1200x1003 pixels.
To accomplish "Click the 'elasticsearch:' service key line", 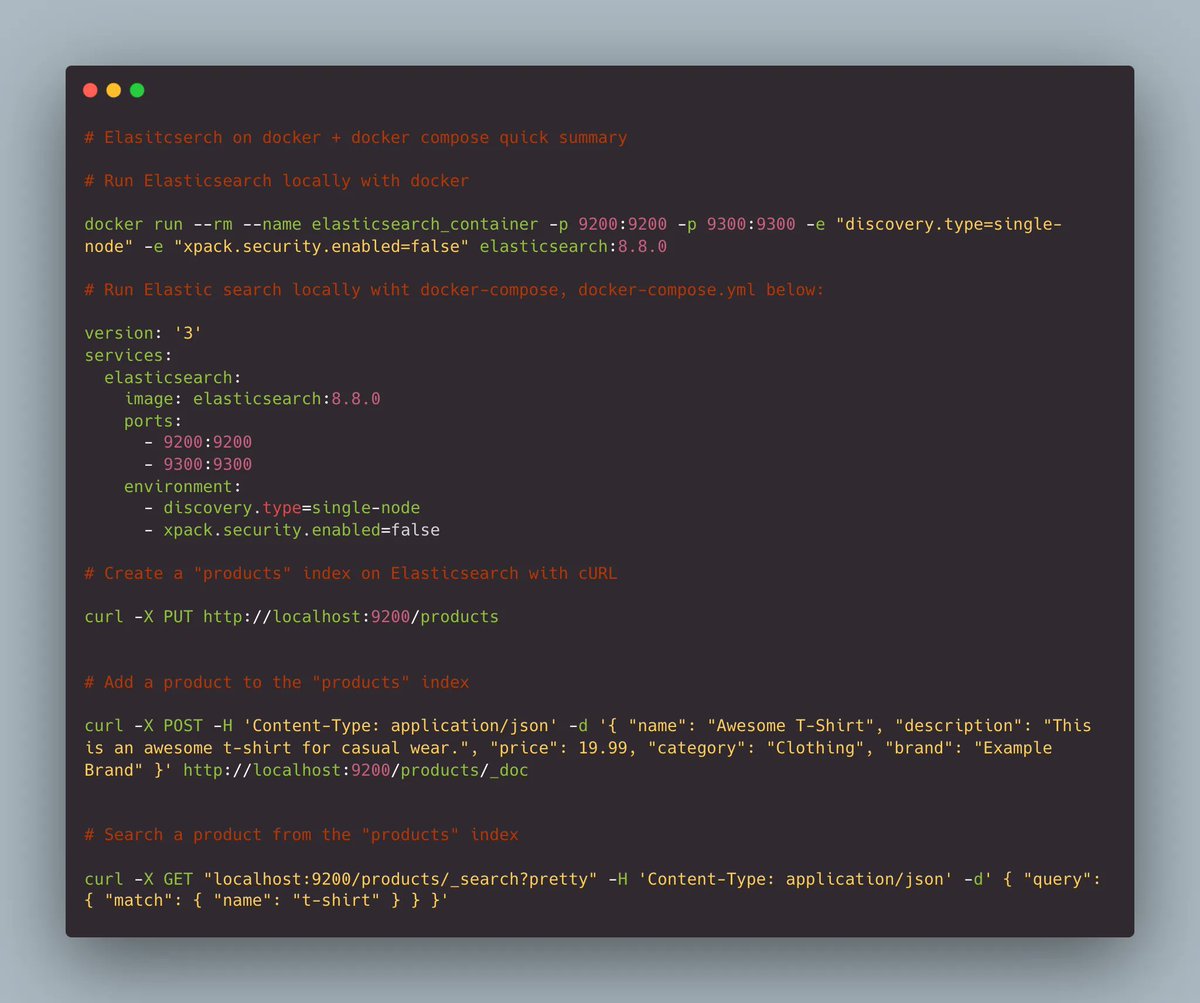I will [173, 377].
